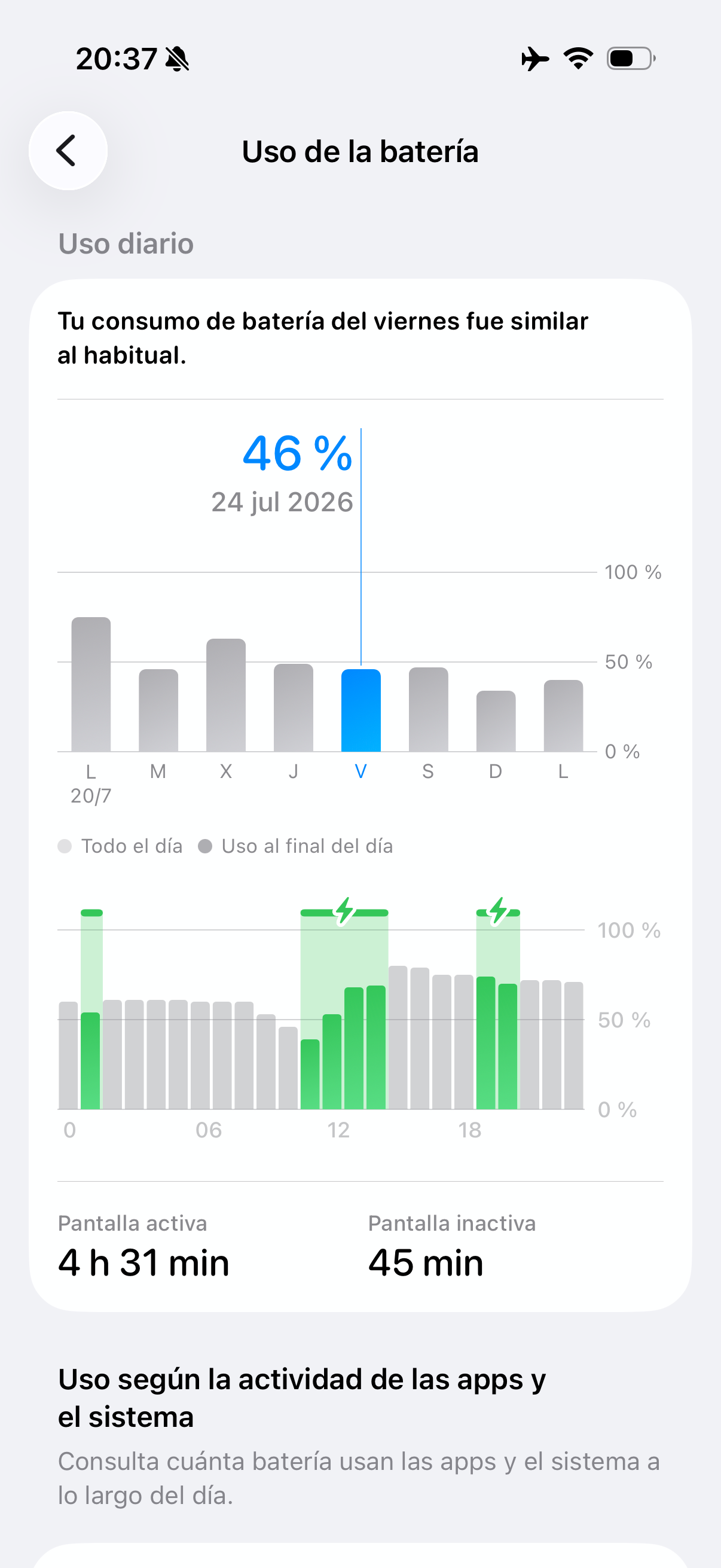The height and width of the screenshot is (1568, 721).
Task: Tap the early morning green charging indicator
Action: click(x=92, y=913)
